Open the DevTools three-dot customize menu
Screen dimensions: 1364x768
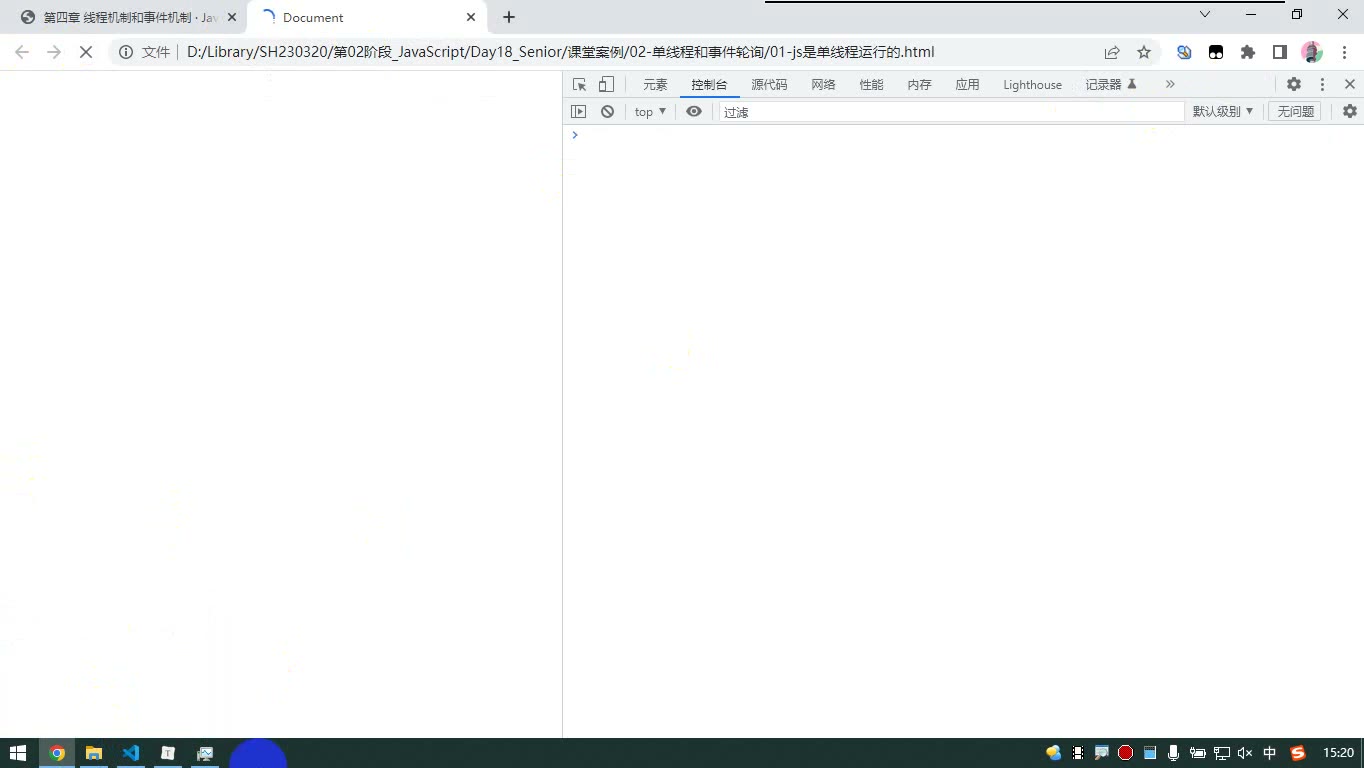click(x=1322, y=85)
